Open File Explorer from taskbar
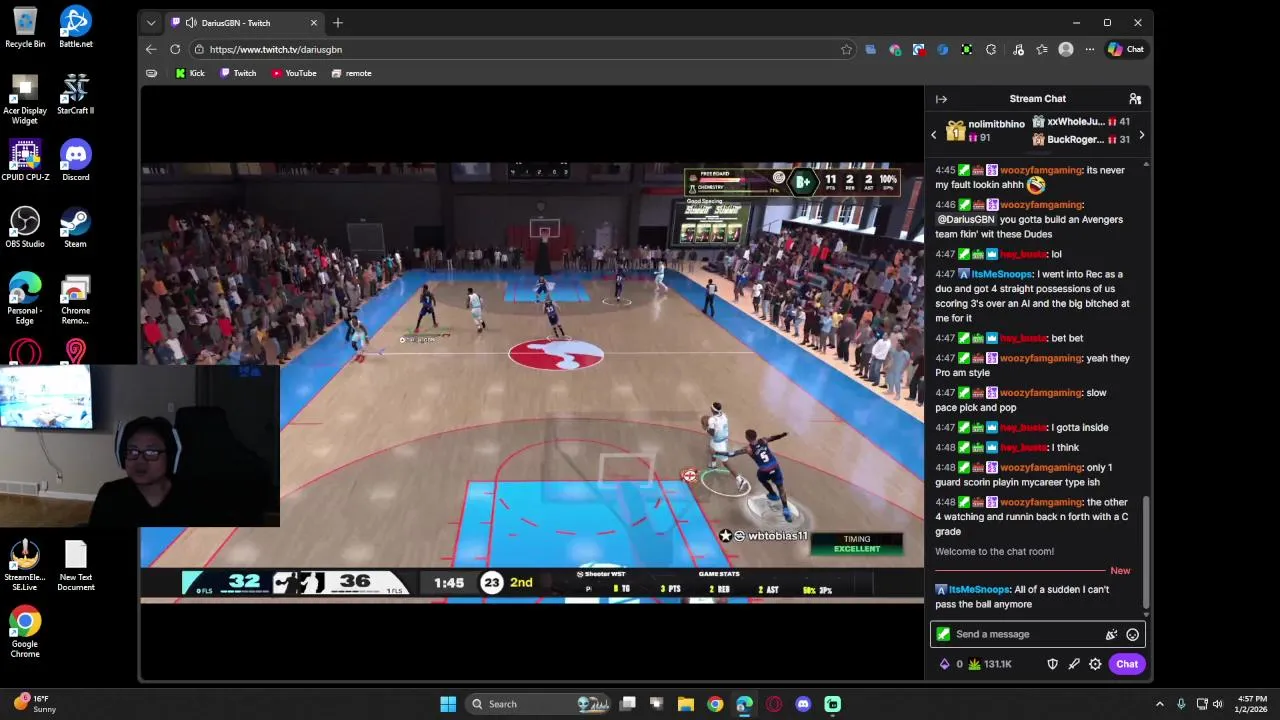1280x720 pixels. 686,704
